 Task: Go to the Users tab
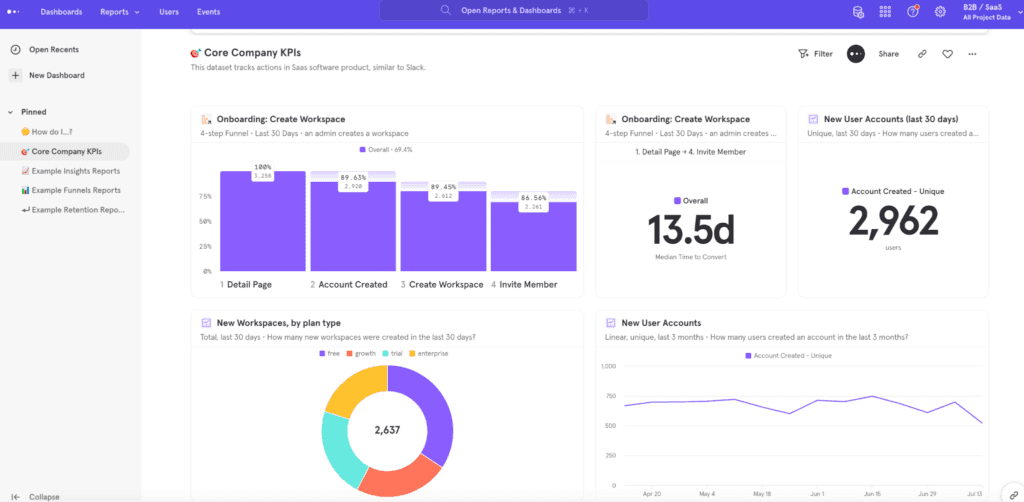pyautogui.click(x=169, y=12)
